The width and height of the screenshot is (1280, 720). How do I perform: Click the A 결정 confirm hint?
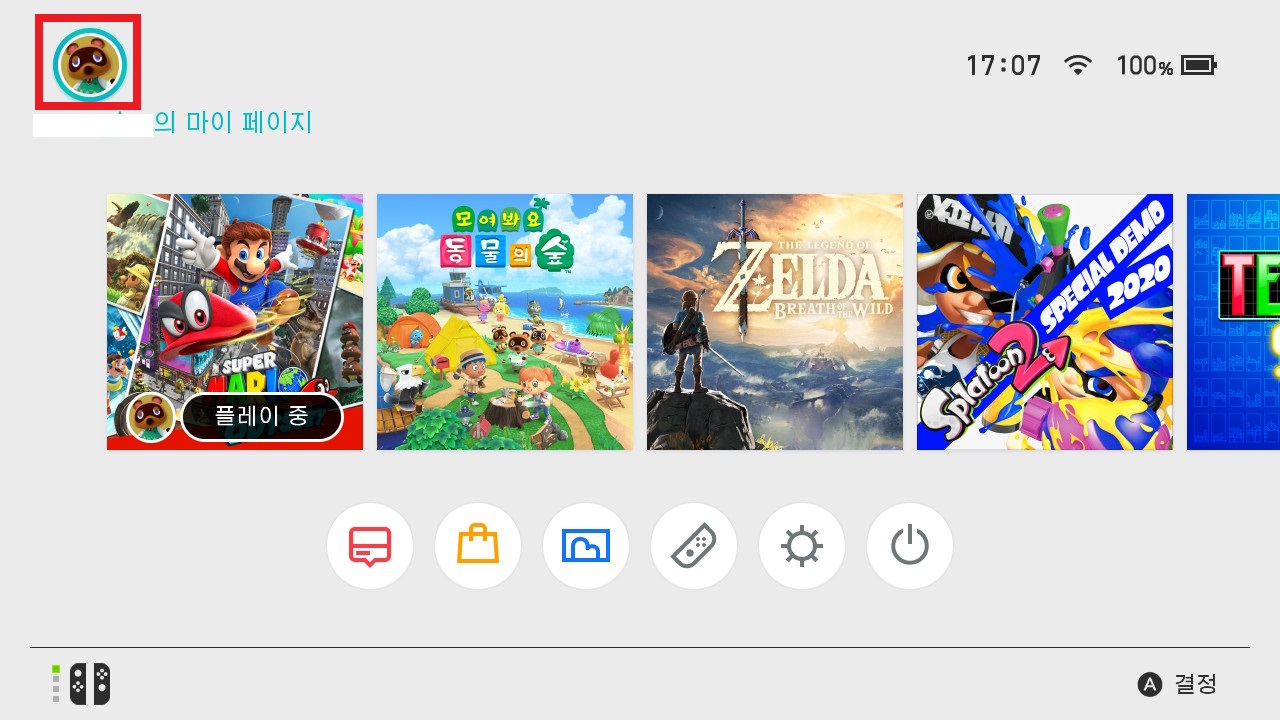point(1177,684)
